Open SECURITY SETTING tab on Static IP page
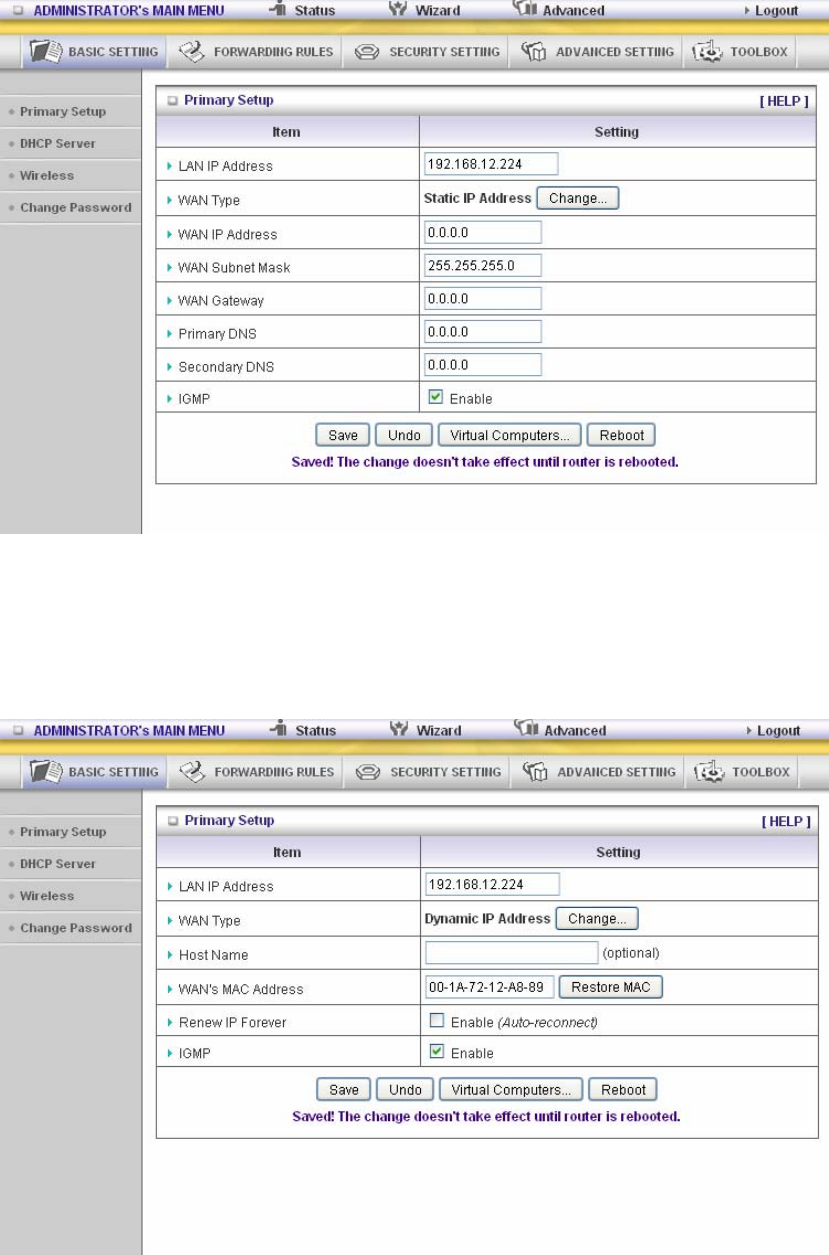 [426, 52]
